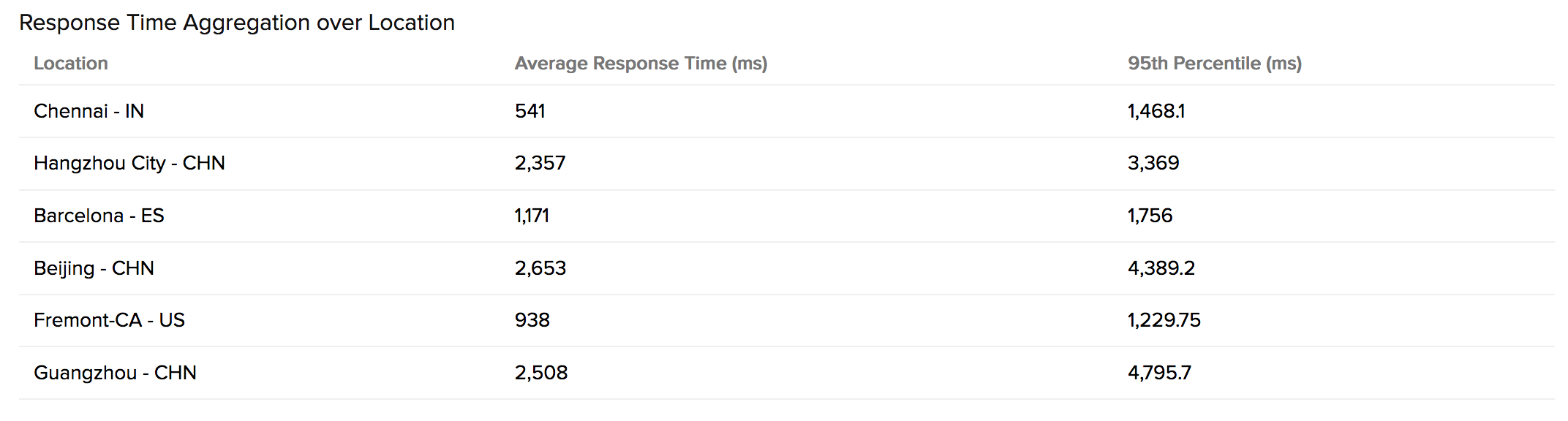The height and width of the screenshot is (421, 1568).
Task: Click Beijing's 95th percentile value 4,389.2
Action: click(x=1161, y=268)
